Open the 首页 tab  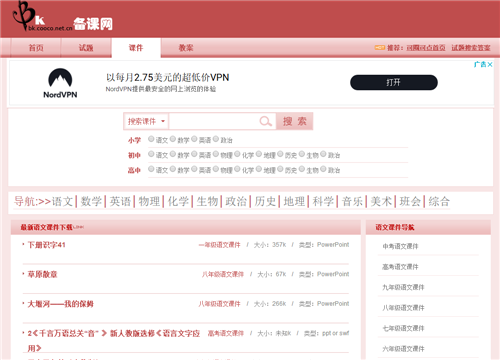36,48
